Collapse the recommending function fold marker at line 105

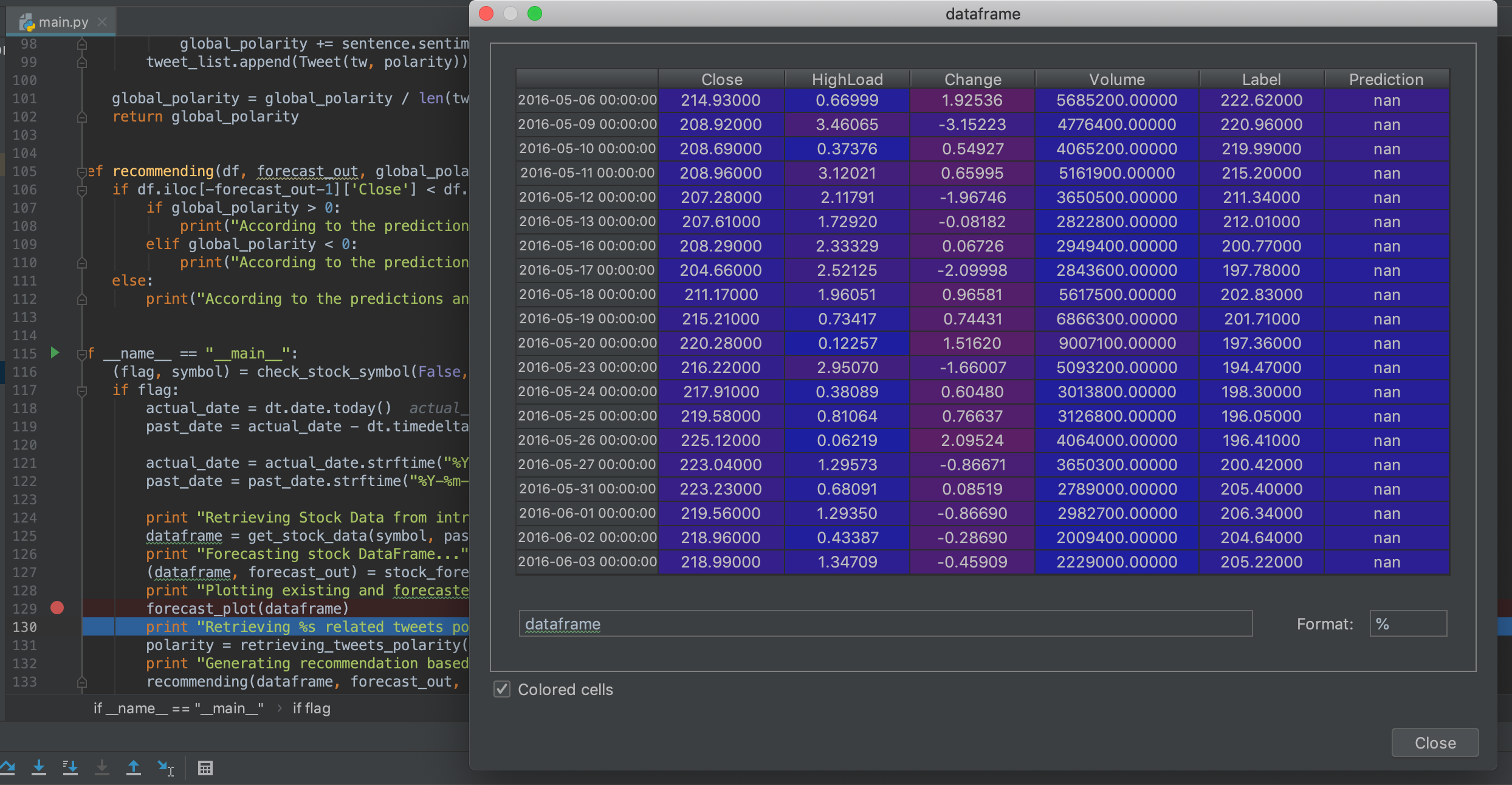(82, 172)
